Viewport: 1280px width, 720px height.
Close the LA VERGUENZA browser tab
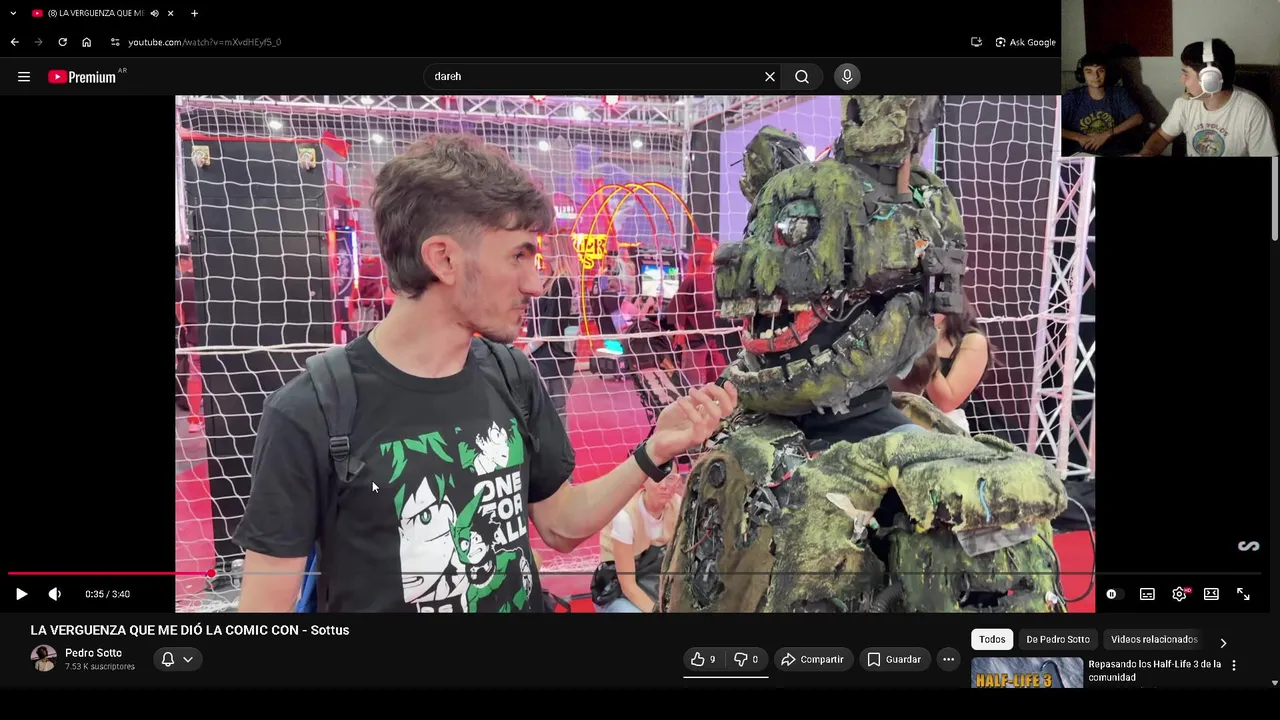[170, 13]
